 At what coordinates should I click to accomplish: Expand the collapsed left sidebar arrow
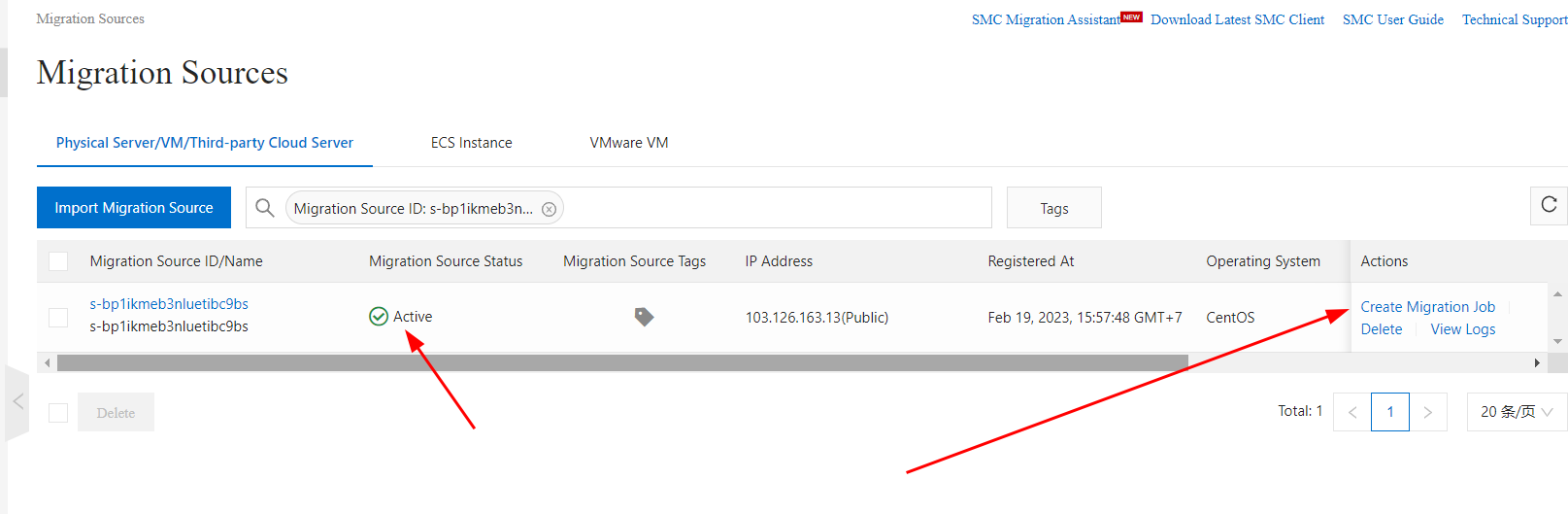click(17, 401)
